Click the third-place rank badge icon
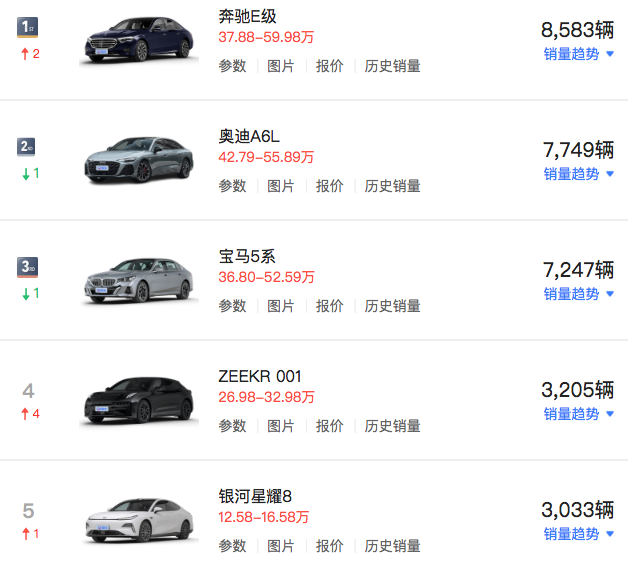 [x=28, y=267]
